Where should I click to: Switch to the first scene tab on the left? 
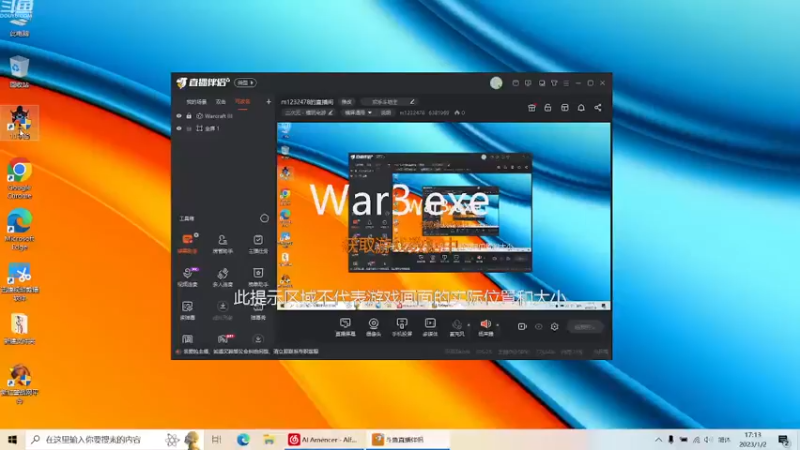(x=196, y=102)
